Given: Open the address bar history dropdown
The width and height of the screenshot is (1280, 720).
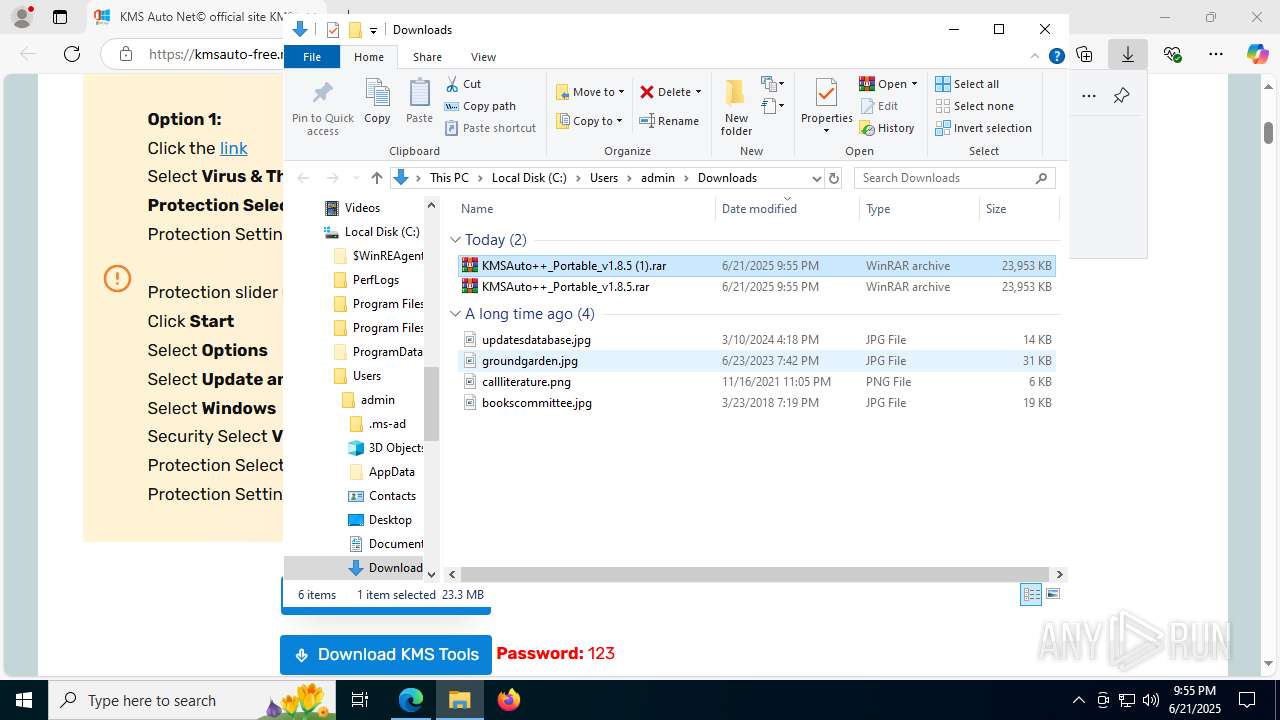Looking at the screenshot, I should click(x=816, y=178).
